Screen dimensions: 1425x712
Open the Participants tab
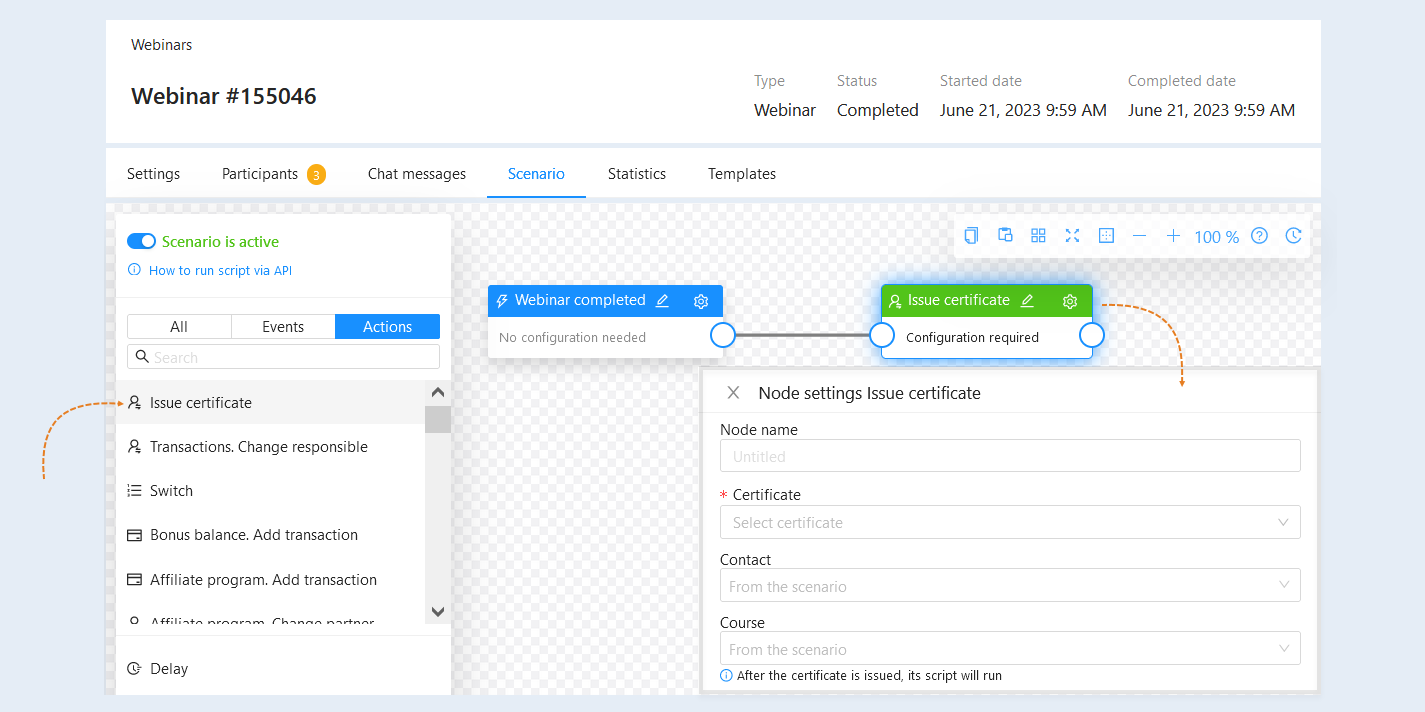click(260, 174)
